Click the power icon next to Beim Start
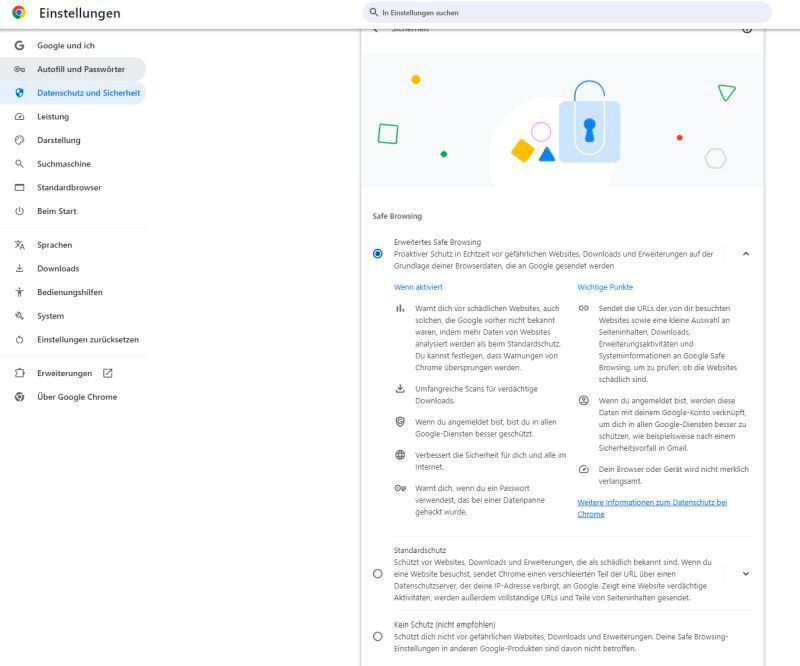This screenshot has height=666, width=800. [x=19, y=211]
